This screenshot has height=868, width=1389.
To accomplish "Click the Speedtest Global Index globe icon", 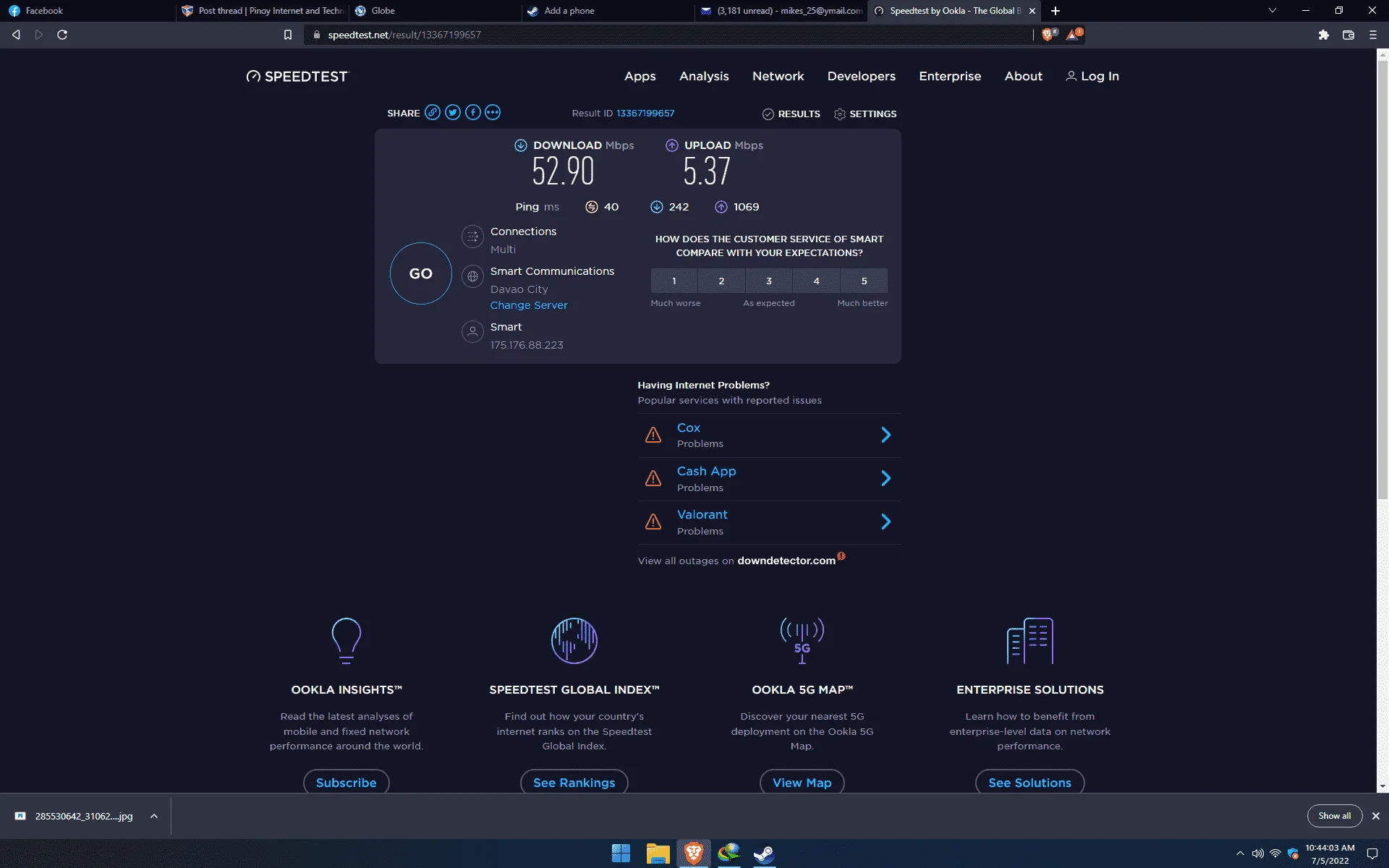I will point(574,640).
